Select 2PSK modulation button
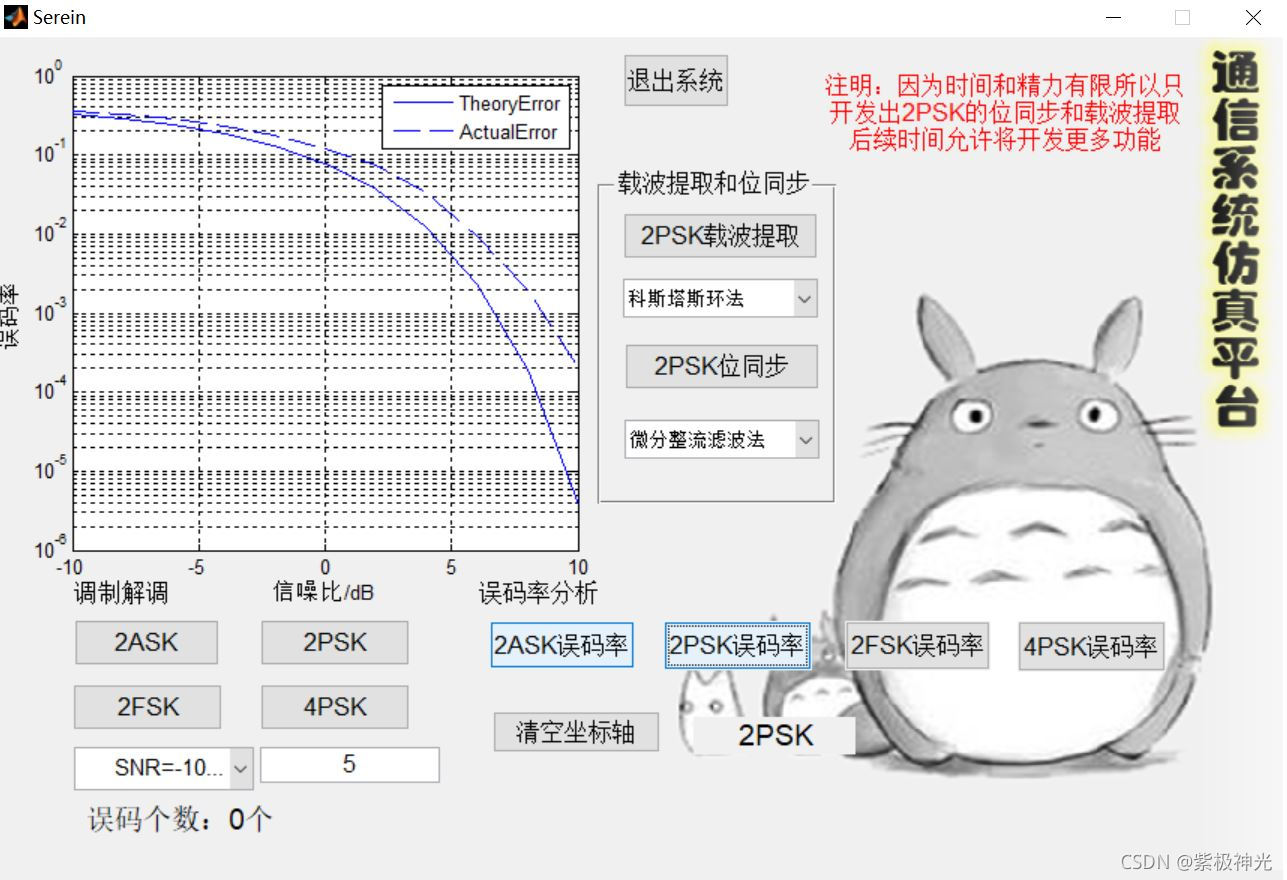 [335, 642]
